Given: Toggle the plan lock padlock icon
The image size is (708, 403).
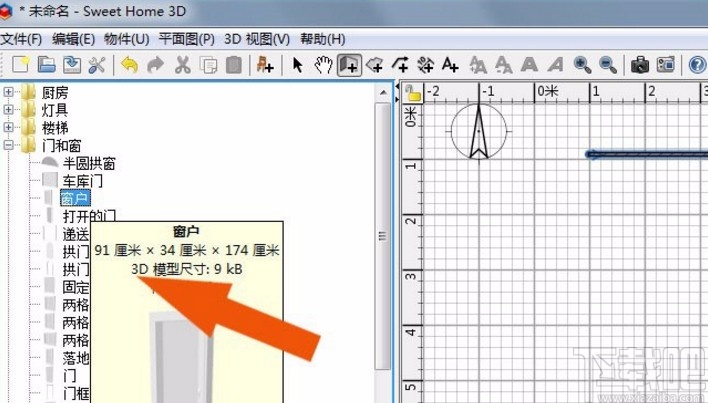Looking at the screenshot, I should [413, 93].
